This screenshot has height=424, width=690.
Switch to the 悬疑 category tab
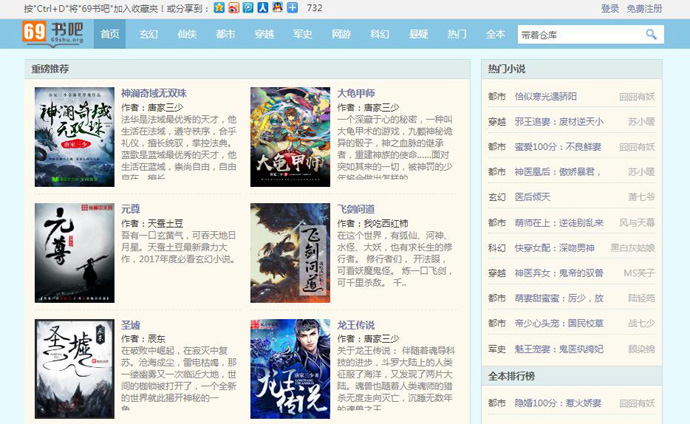click(x=418, y=34)
